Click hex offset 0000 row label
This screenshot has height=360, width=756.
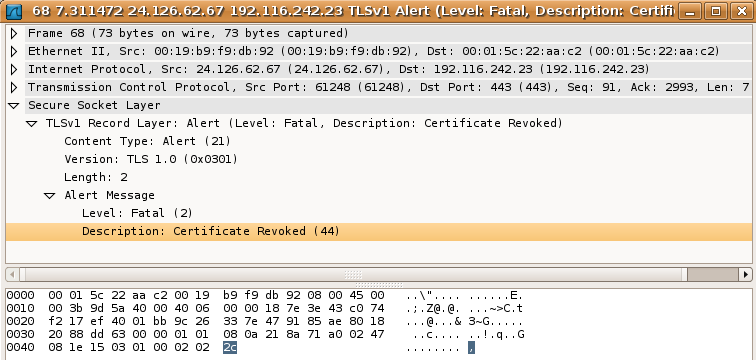[20, 295]
